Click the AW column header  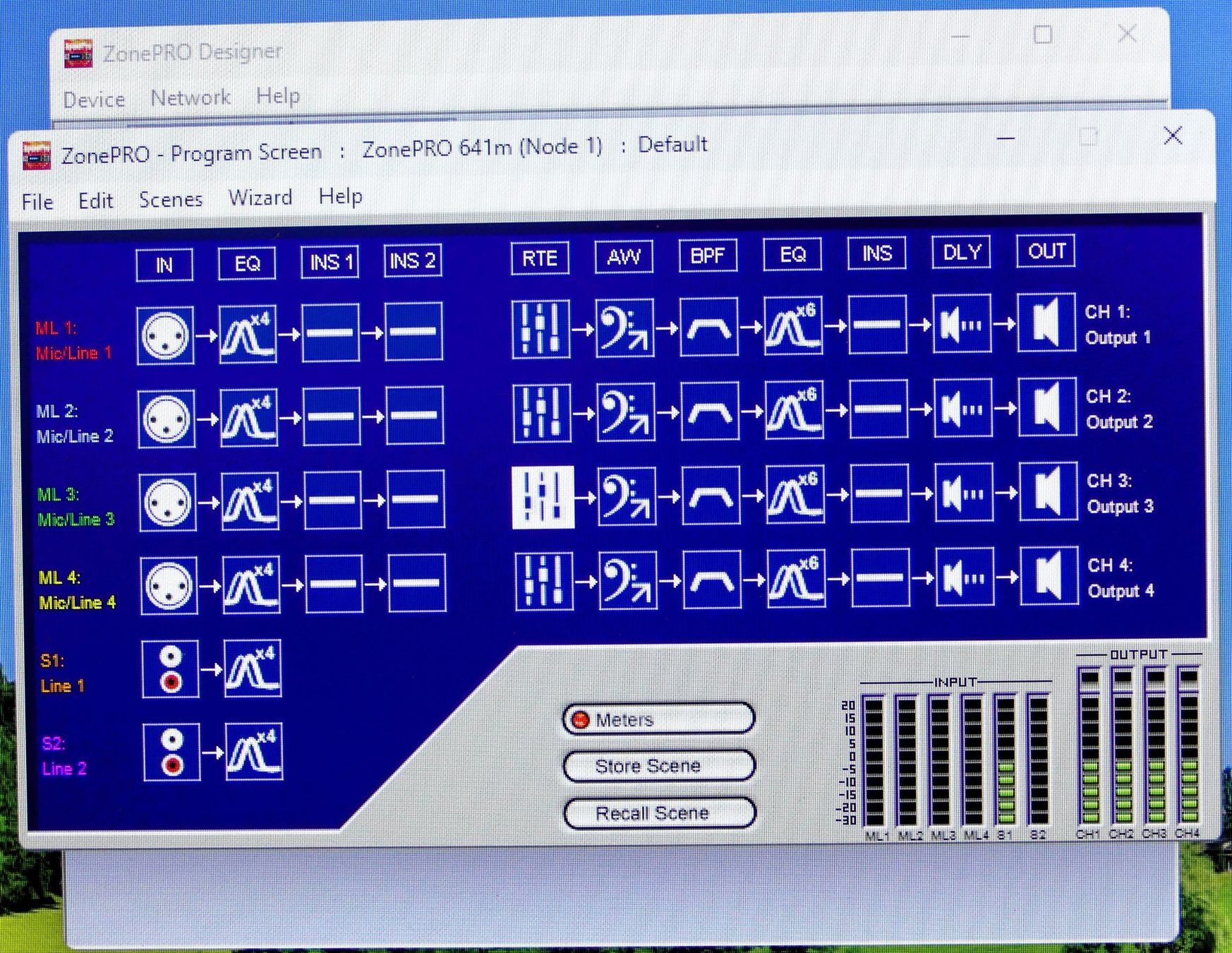(624, 257)
